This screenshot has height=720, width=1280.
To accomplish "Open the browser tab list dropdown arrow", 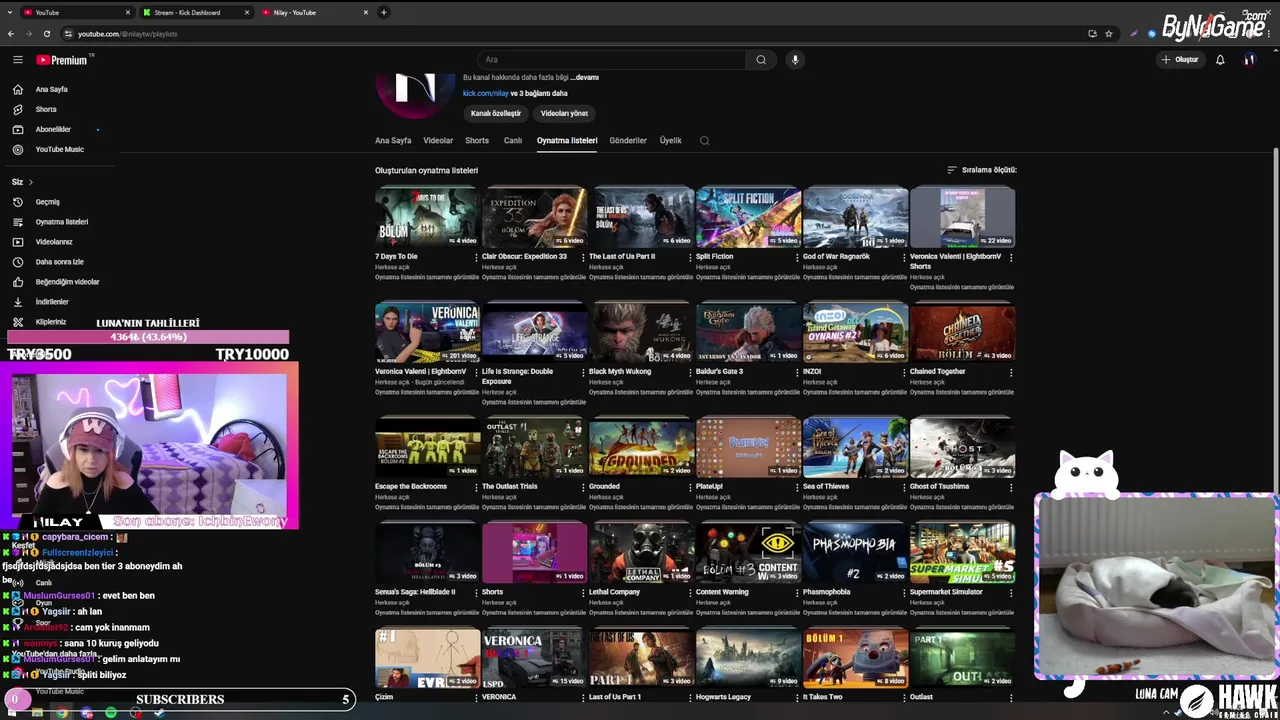I will pos(11,13).
